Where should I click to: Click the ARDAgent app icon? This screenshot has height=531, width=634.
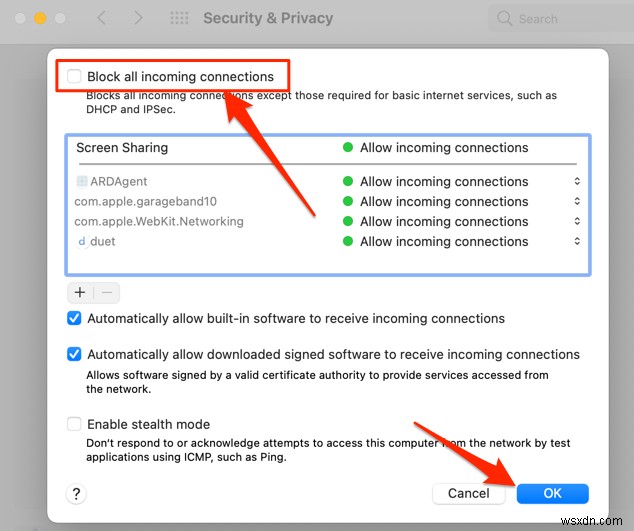pos(82,182)
